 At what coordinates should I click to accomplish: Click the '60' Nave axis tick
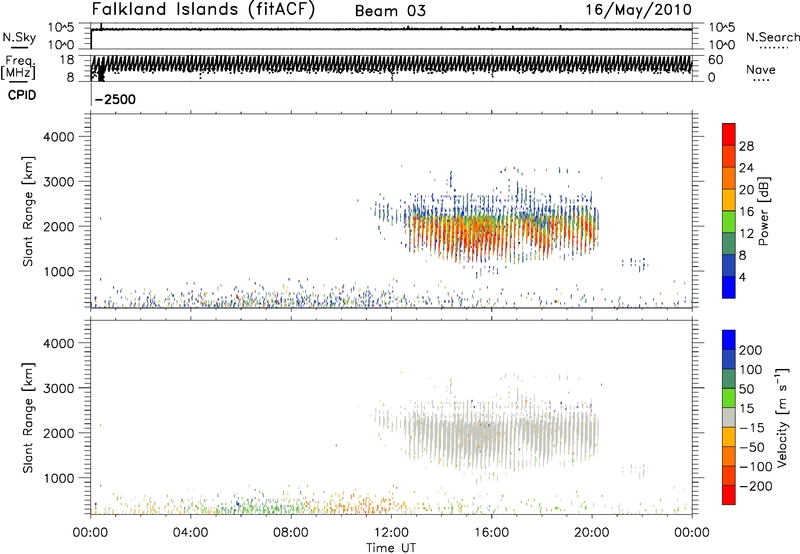pyautogui.click(x=715, y=60)
